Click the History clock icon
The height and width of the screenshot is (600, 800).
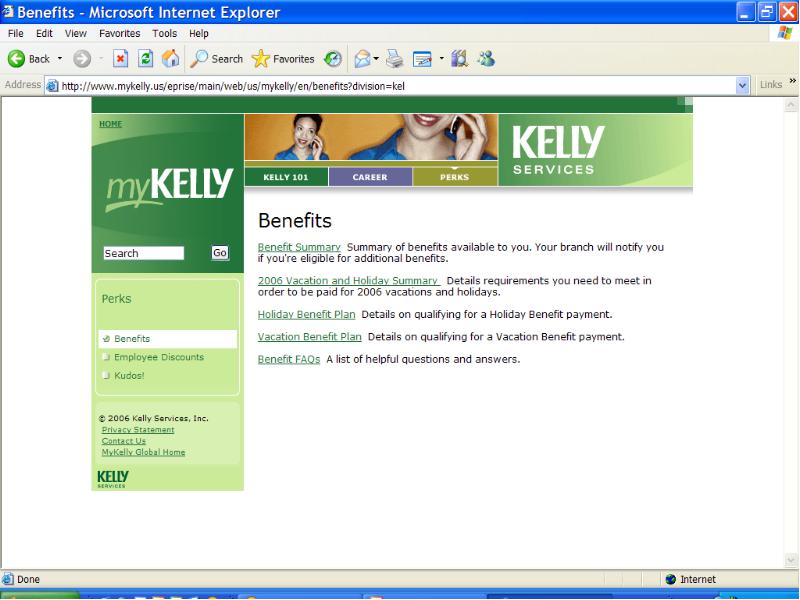click(333, 59)
